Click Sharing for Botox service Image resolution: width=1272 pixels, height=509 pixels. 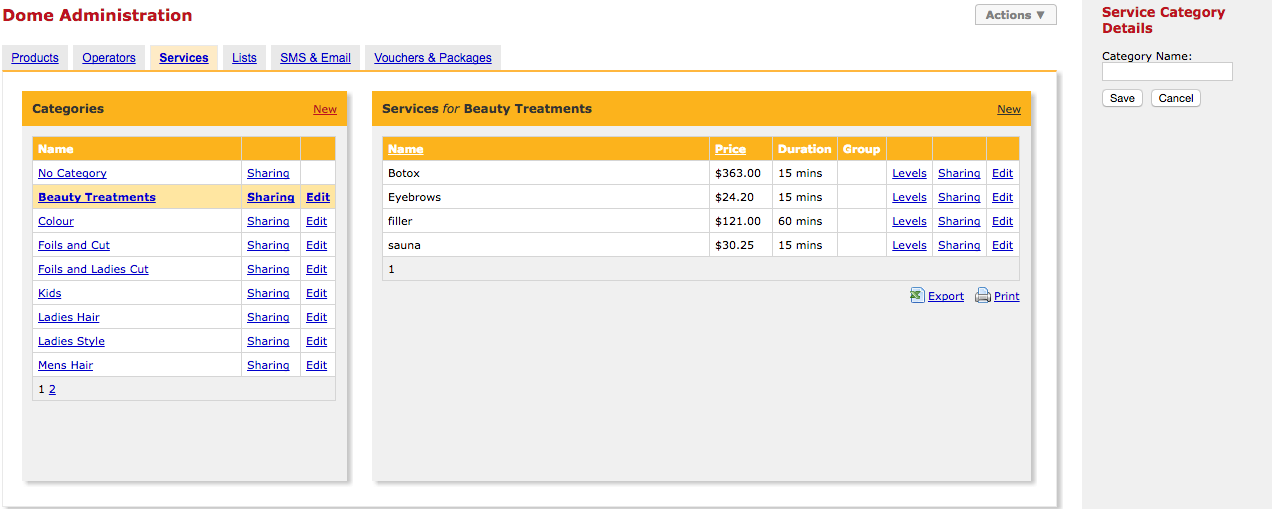[959, 173]
